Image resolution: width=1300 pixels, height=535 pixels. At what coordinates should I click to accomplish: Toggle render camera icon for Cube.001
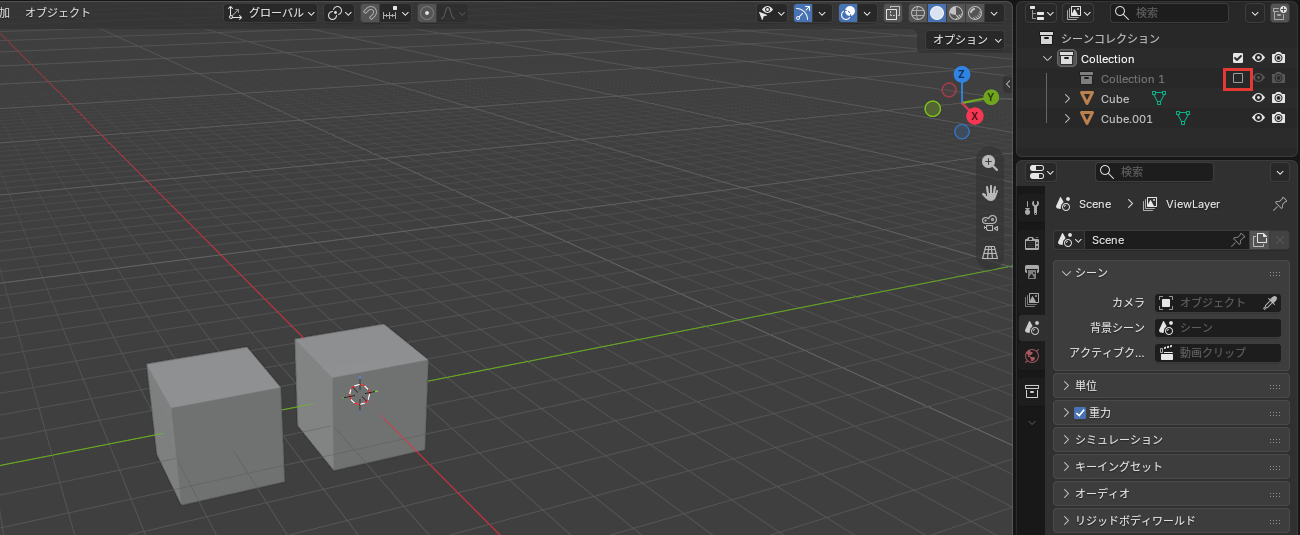coord(1278,118)
